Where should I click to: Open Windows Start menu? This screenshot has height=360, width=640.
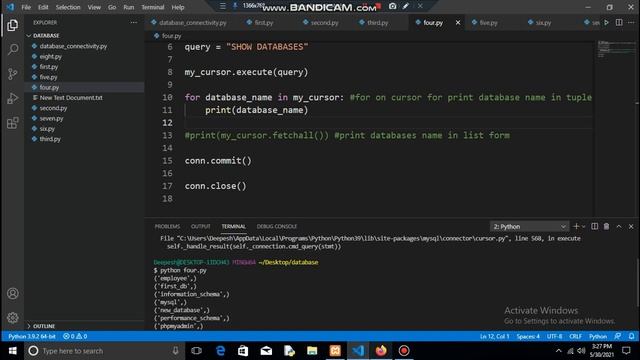[12, 351]
